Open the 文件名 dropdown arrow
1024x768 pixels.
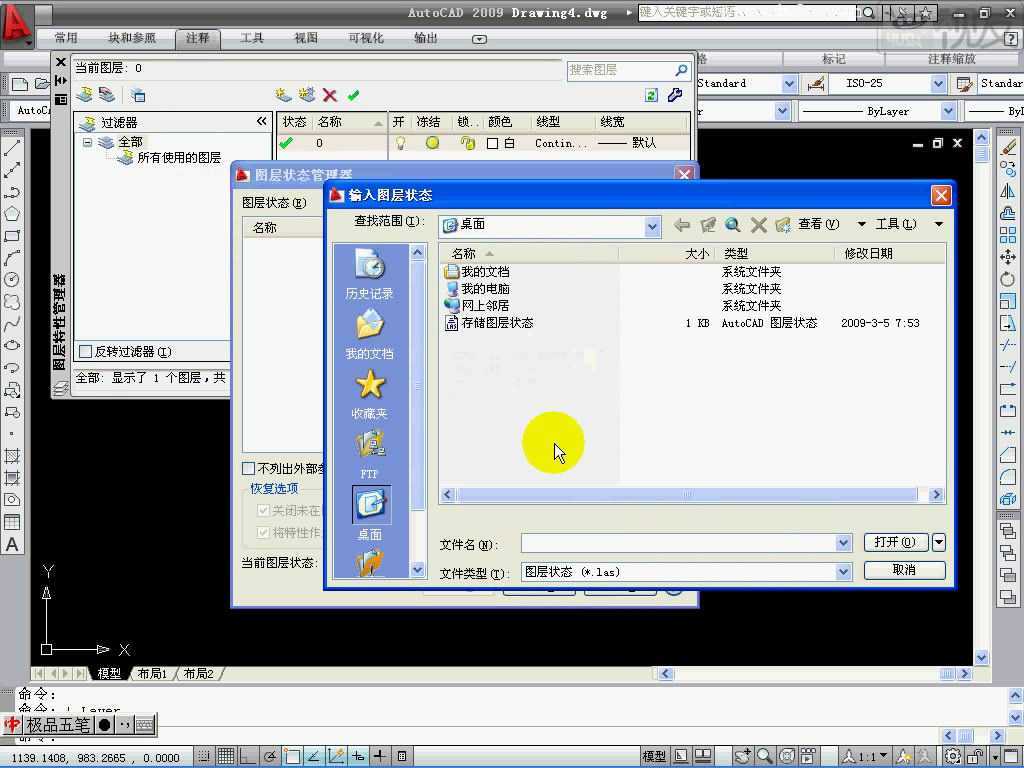click(x=843, y=543)
